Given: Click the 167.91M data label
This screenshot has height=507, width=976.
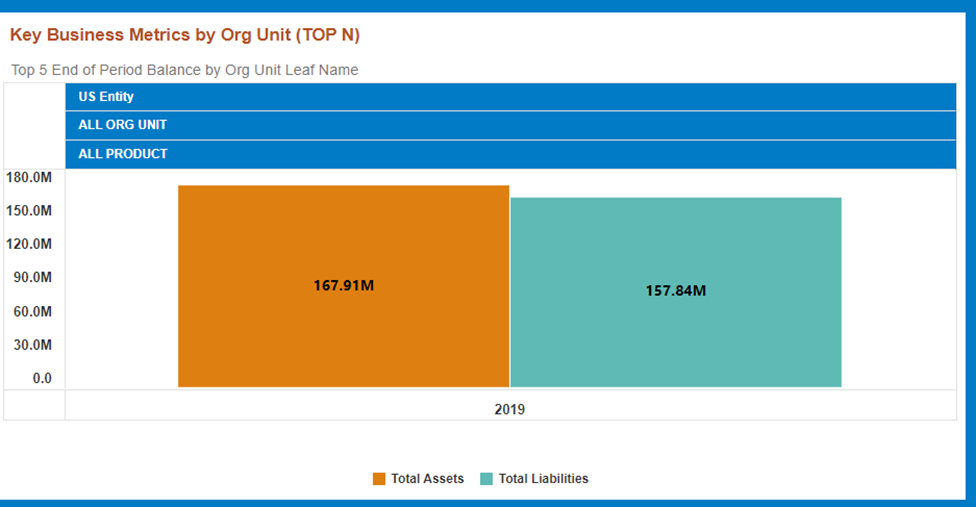Looking at the screenshot, I should [x=344, y=286].
